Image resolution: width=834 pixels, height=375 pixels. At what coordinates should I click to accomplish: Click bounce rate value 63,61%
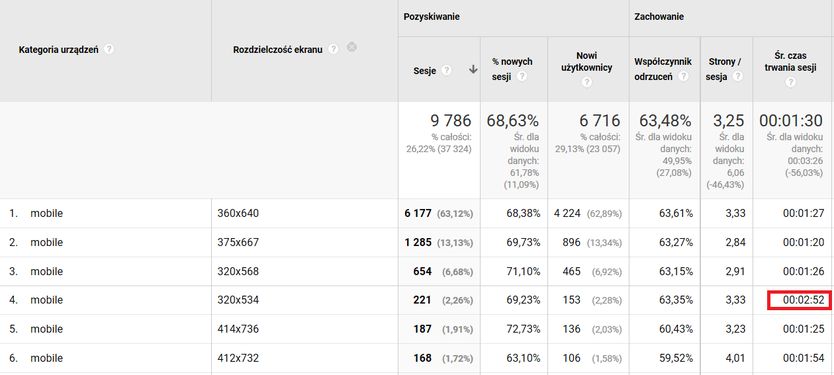675,213
